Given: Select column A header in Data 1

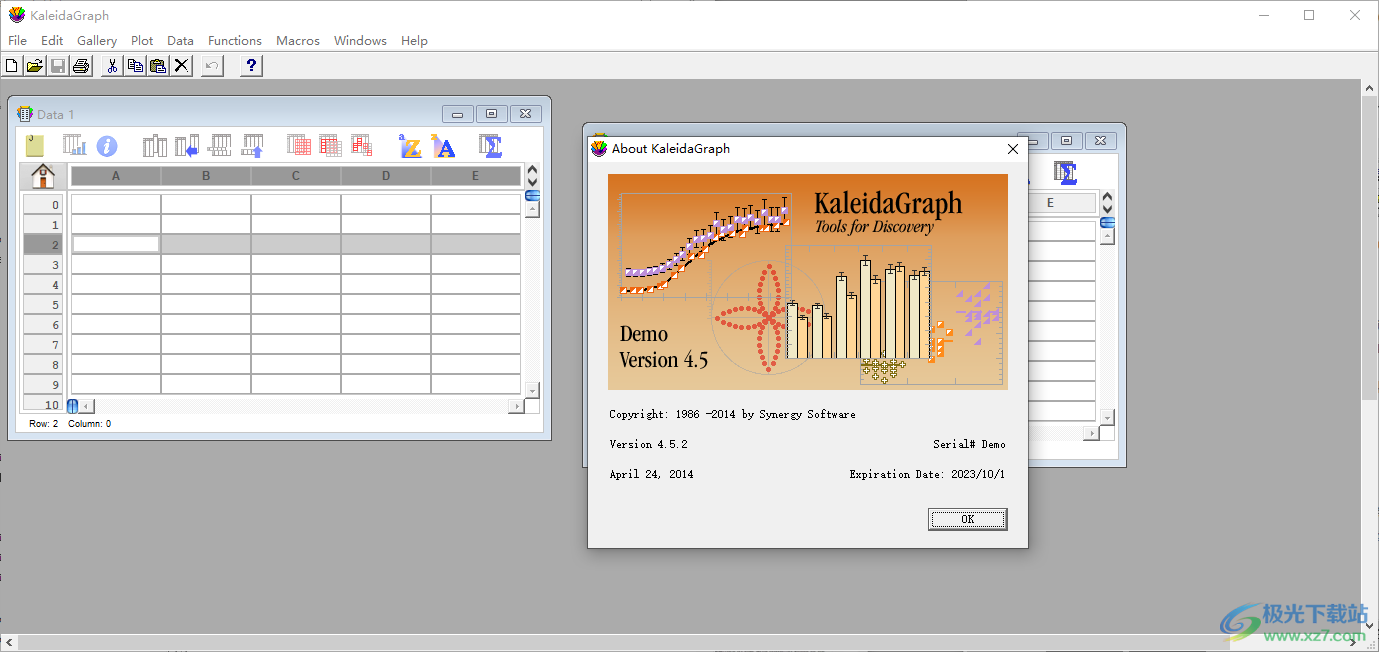Looking at the screenshot, I should pos(116,176).
